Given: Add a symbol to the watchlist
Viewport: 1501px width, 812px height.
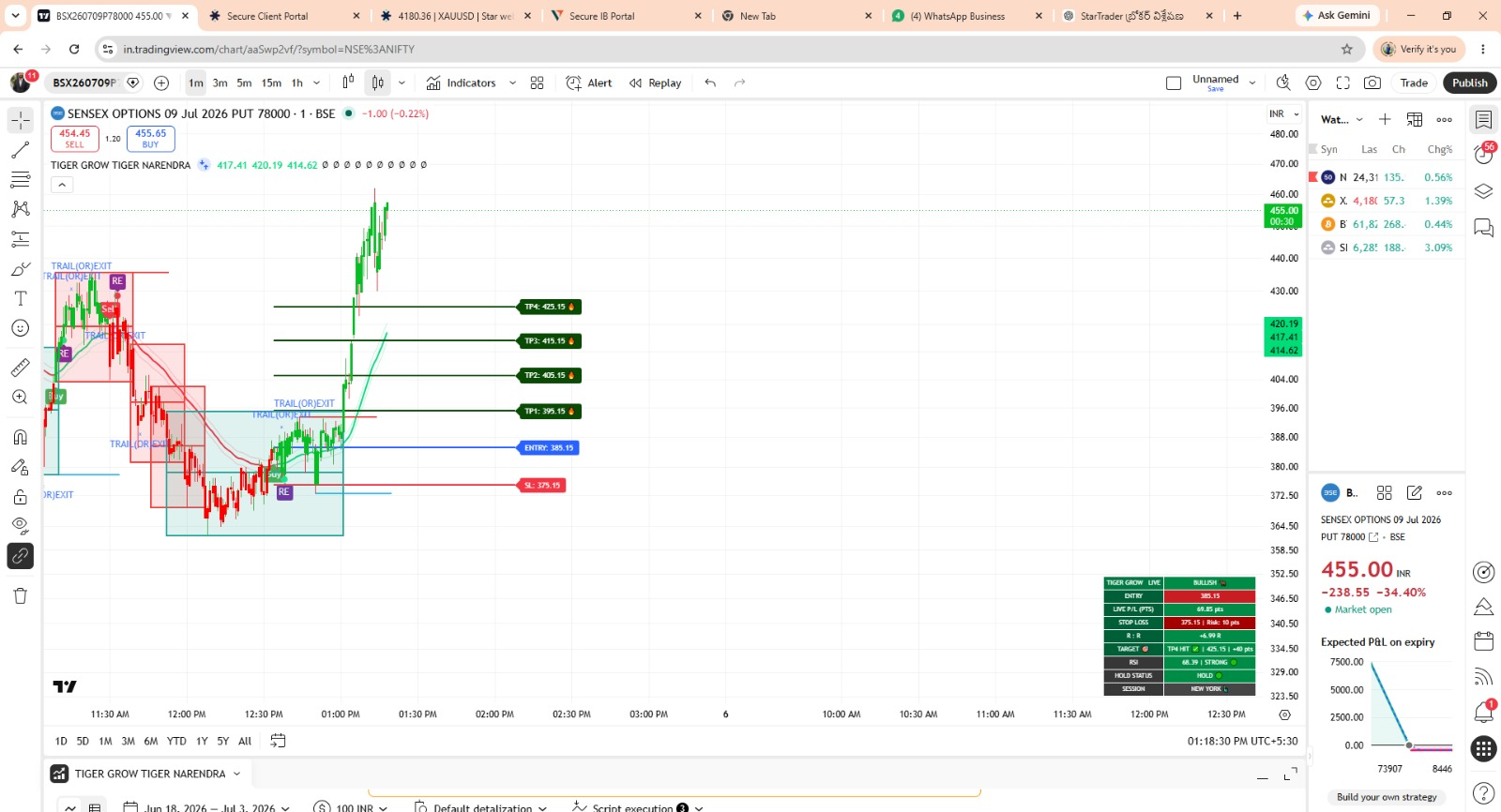Looking at the screenshot, I should pyautogui.click(x=1385, y=119).
